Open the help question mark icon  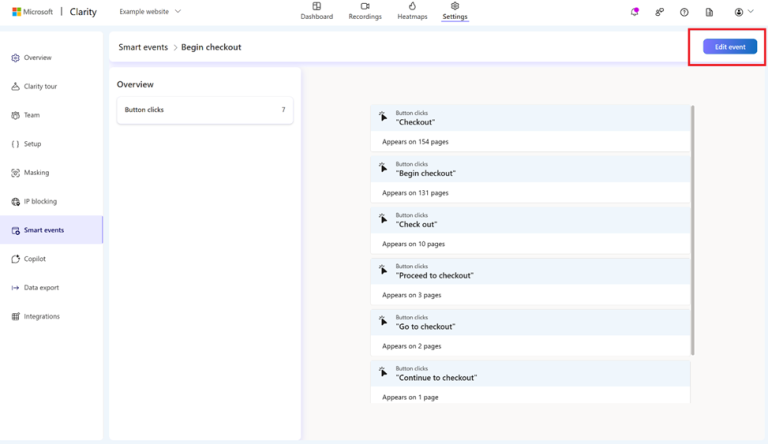pyautogui.click(x=684, y=12)
